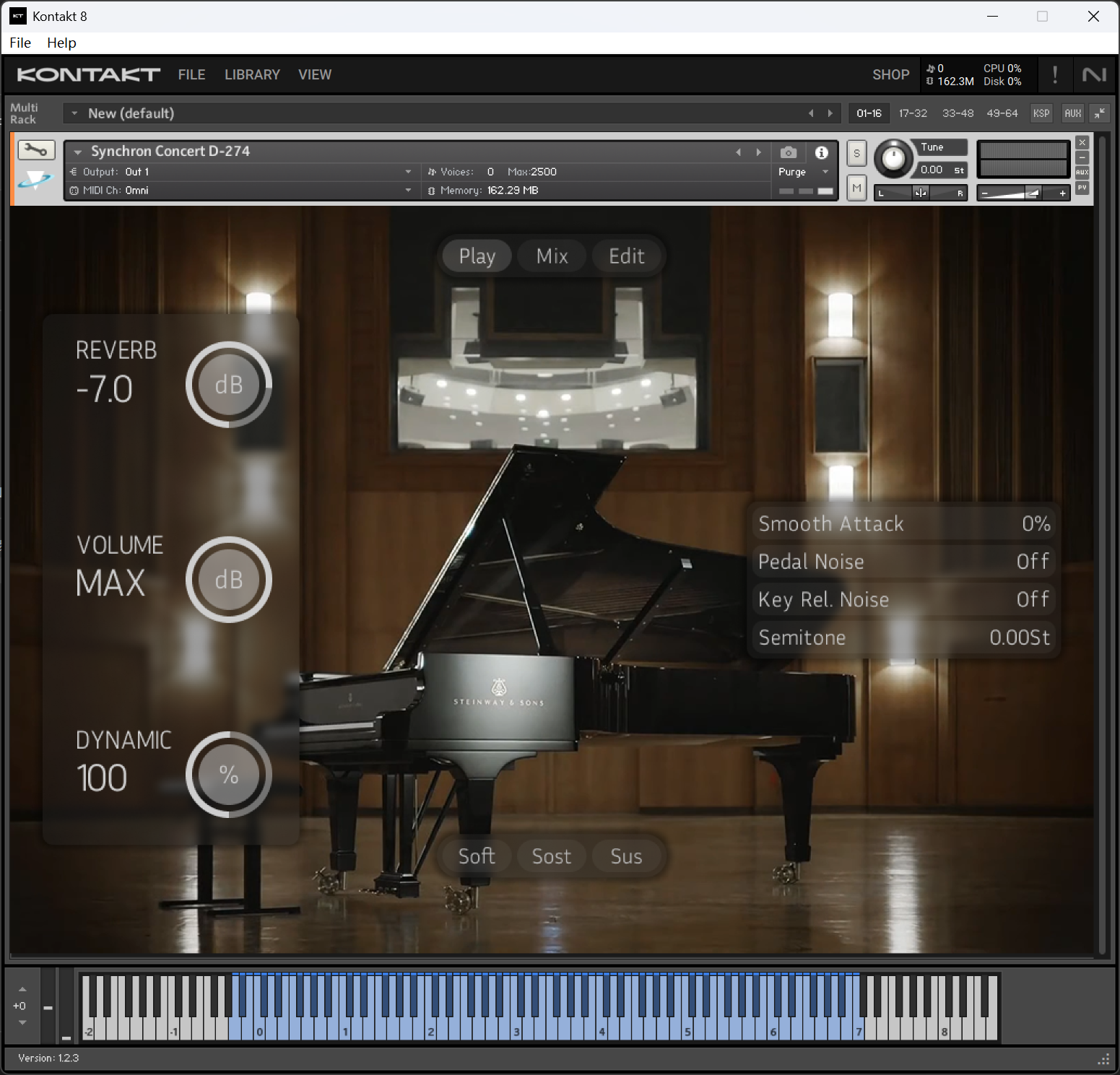Click the MIDI channel icon next to MIDI Ch
Screen dimensions: 1120x1075
click(74, 191)
